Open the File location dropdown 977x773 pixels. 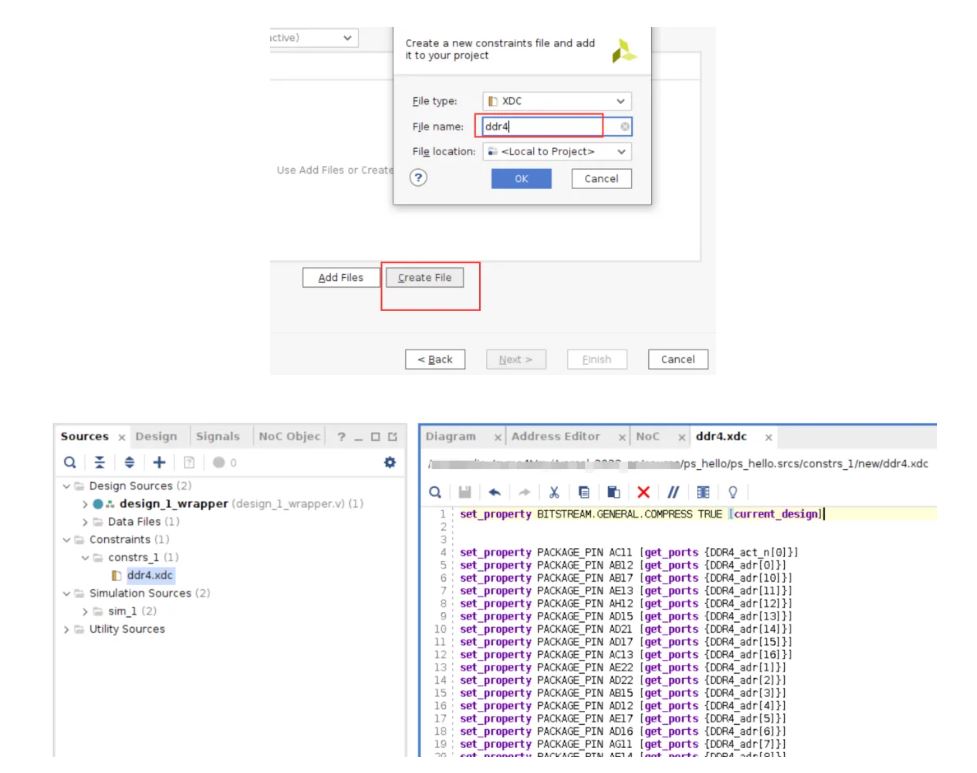click(557, 151)
